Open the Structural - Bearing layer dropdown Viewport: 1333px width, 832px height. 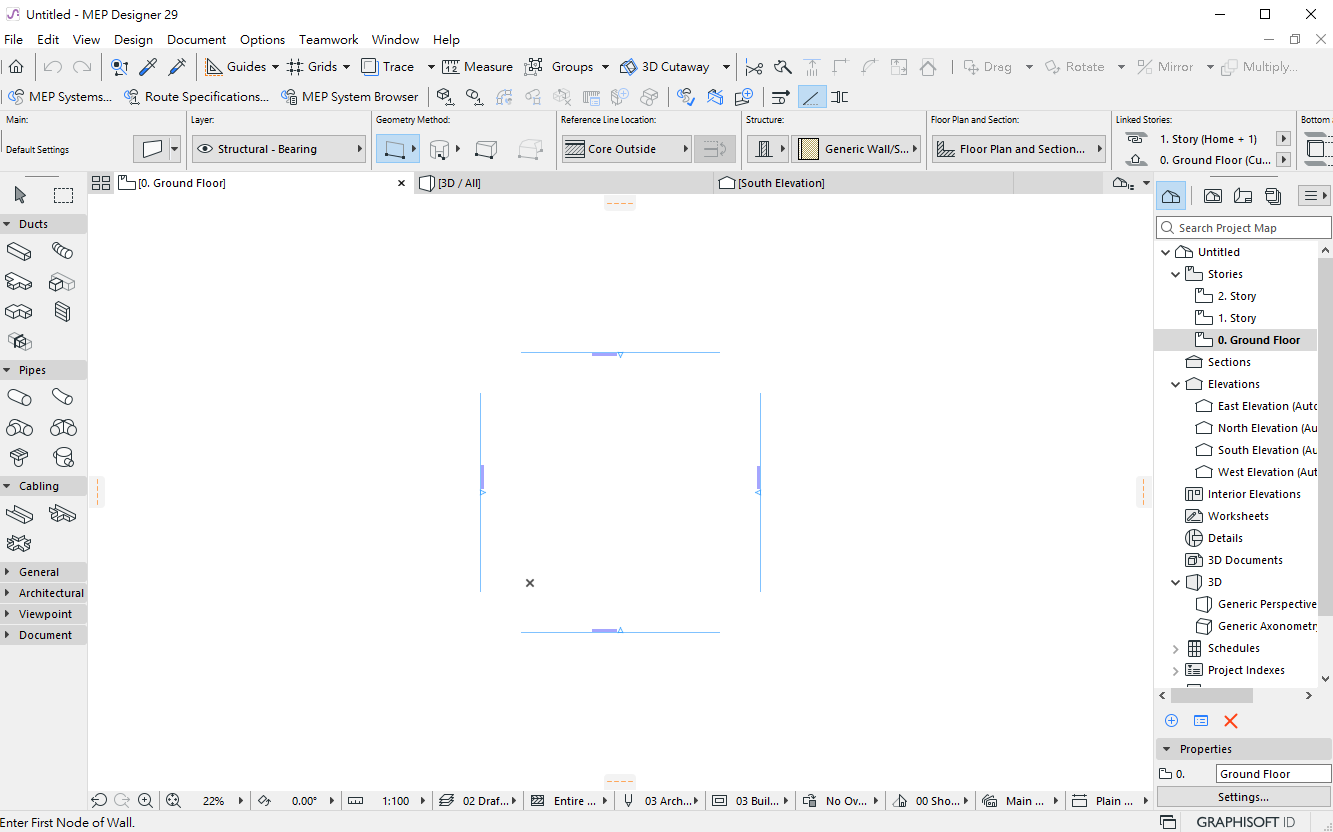coord(279,149)
